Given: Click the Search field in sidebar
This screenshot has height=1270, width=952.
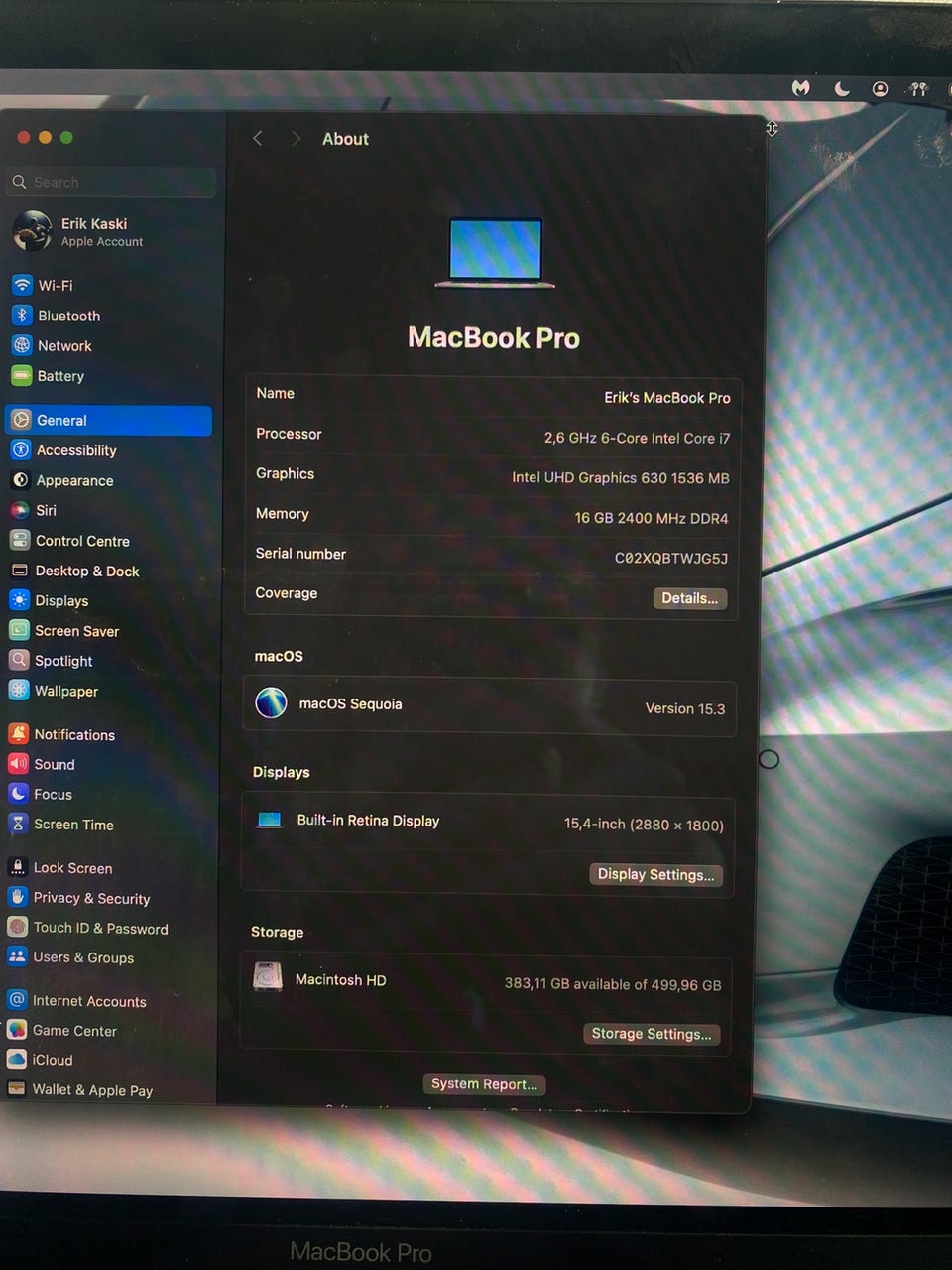Looking at the screenshot, I should click(x=111, y=182).
